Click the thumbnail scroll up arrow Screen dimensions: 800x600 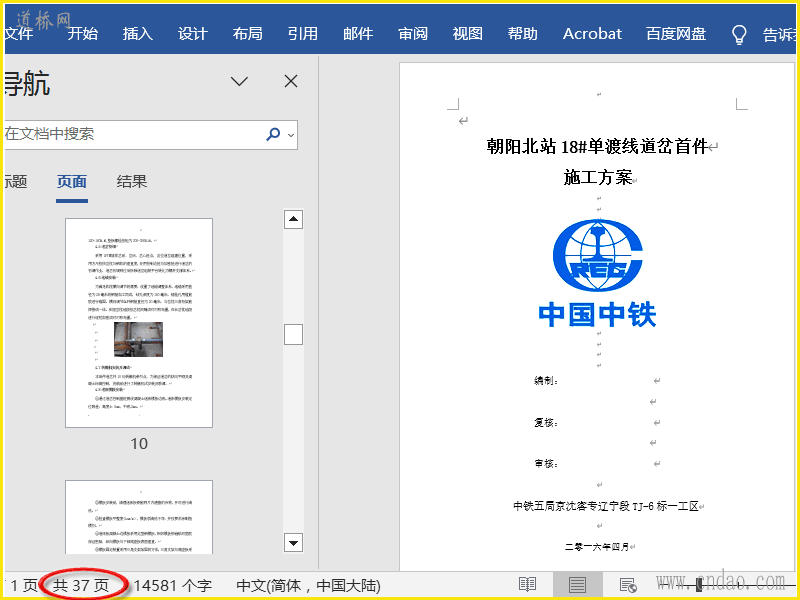point(293,219)
